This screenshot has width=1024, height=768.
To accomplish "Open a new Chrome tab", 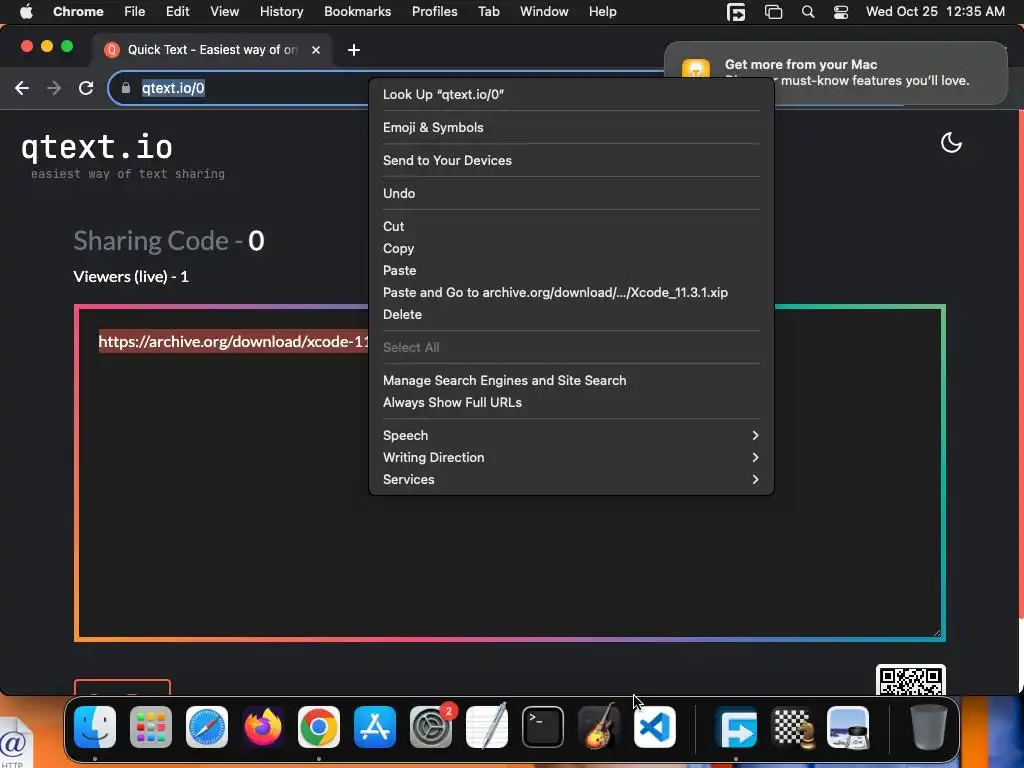I will pyautogui.click(x=354, y=50).
